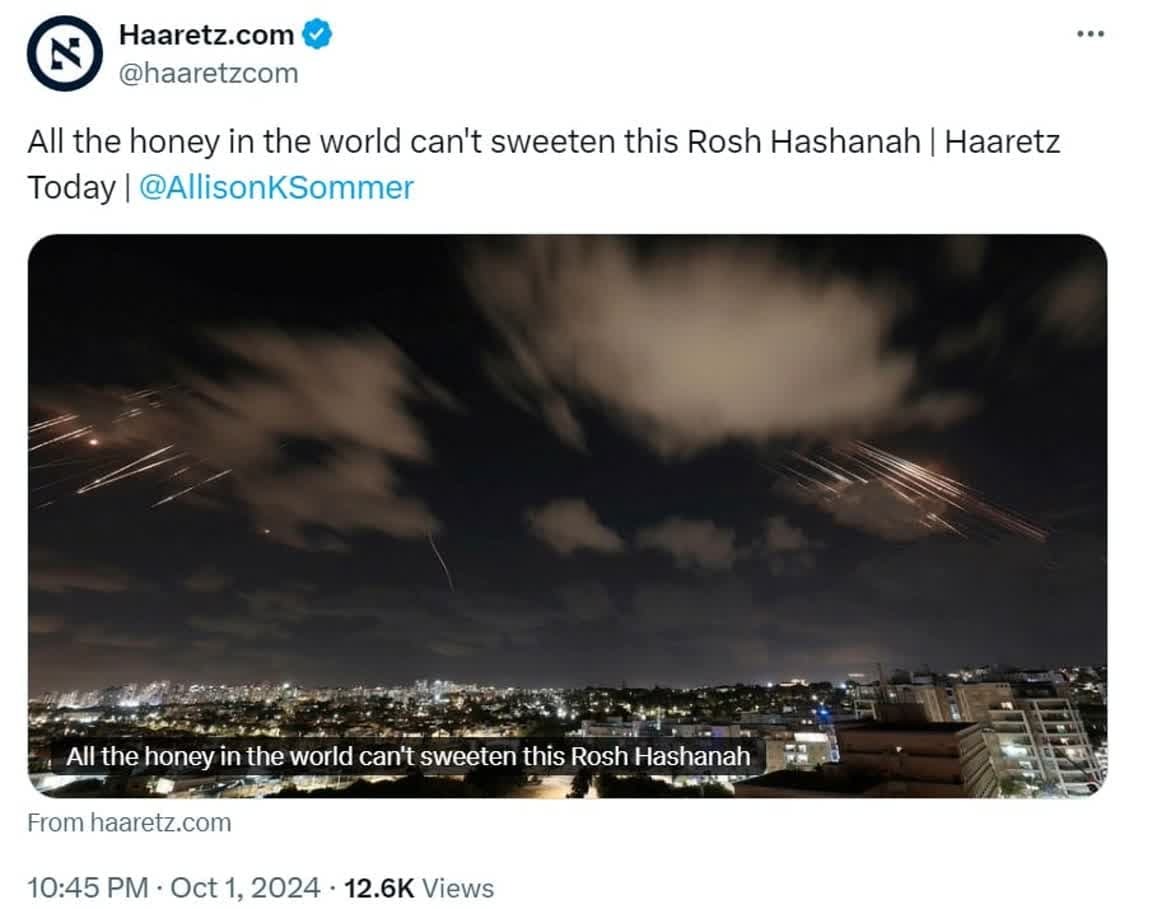View the 12.6K Views count
The height and width of the screenshot is (909, 1157).
[x=419, y=888]
